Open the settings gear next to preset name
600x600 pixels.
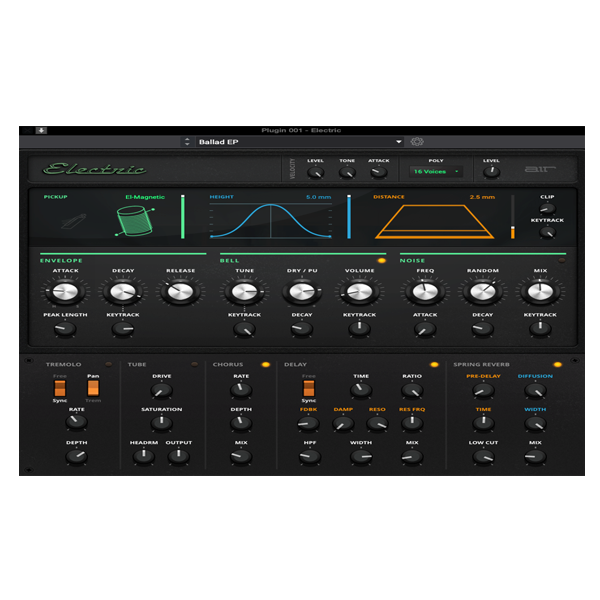(417, 142)
